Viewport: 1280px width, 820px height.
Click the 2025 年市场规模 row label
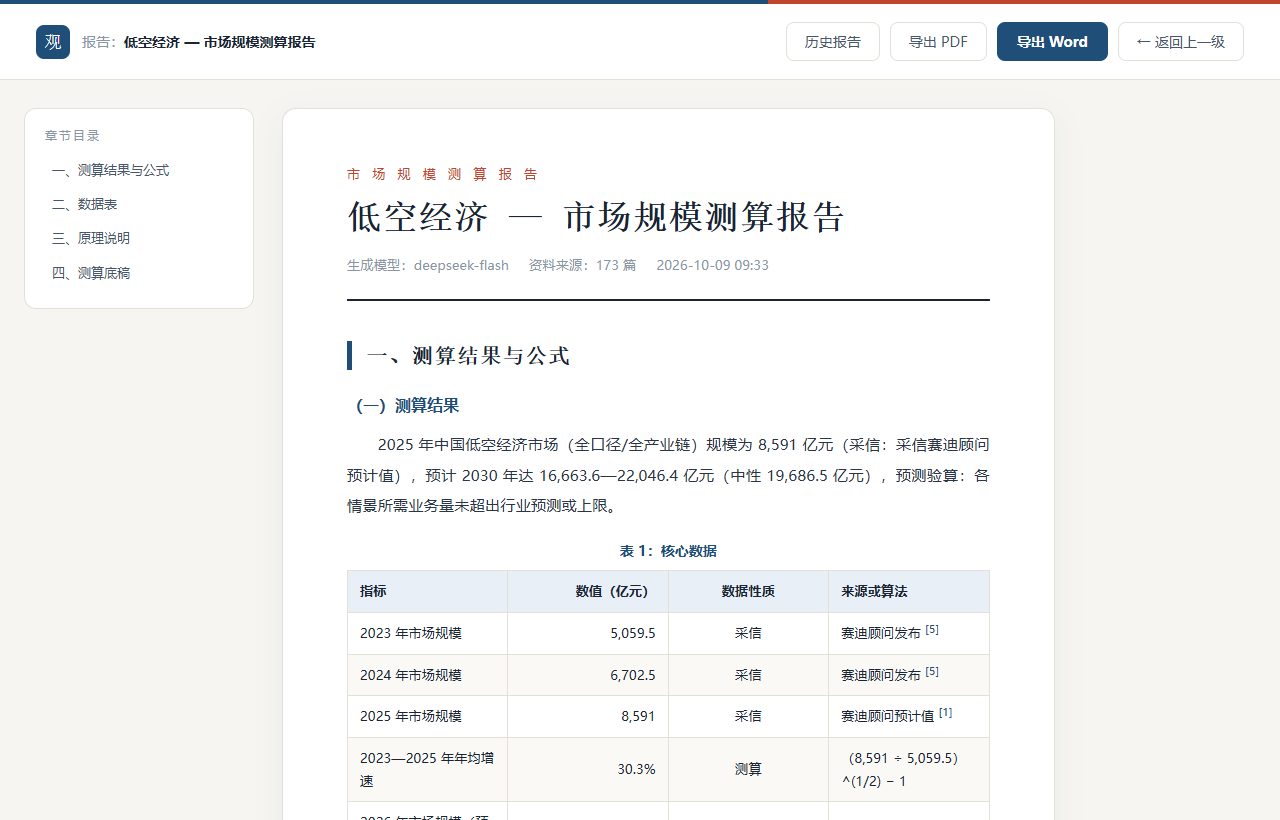click(427, 716)
